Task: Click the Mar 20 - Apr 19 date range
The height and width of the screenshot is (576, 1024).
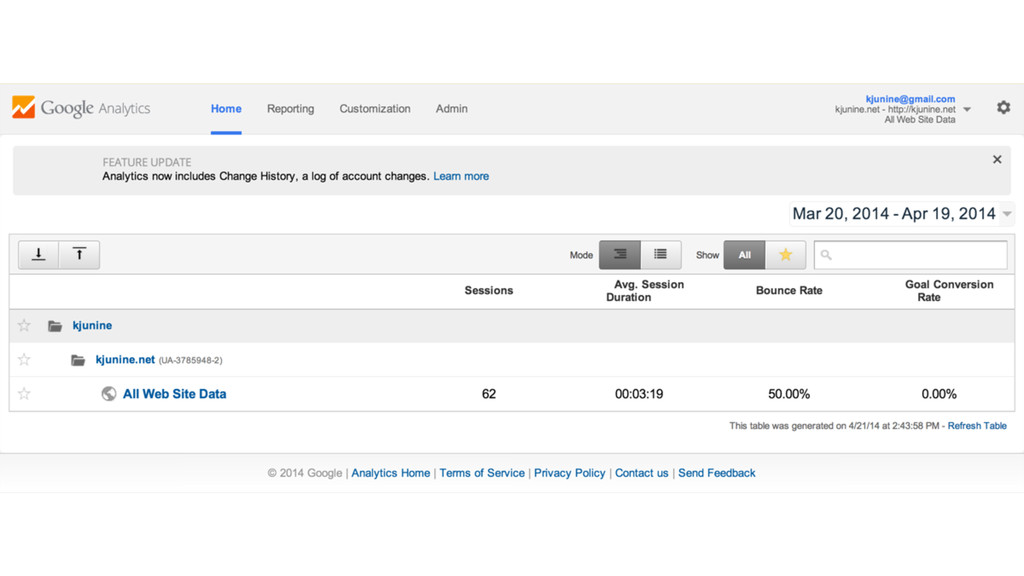Action: 893,214
